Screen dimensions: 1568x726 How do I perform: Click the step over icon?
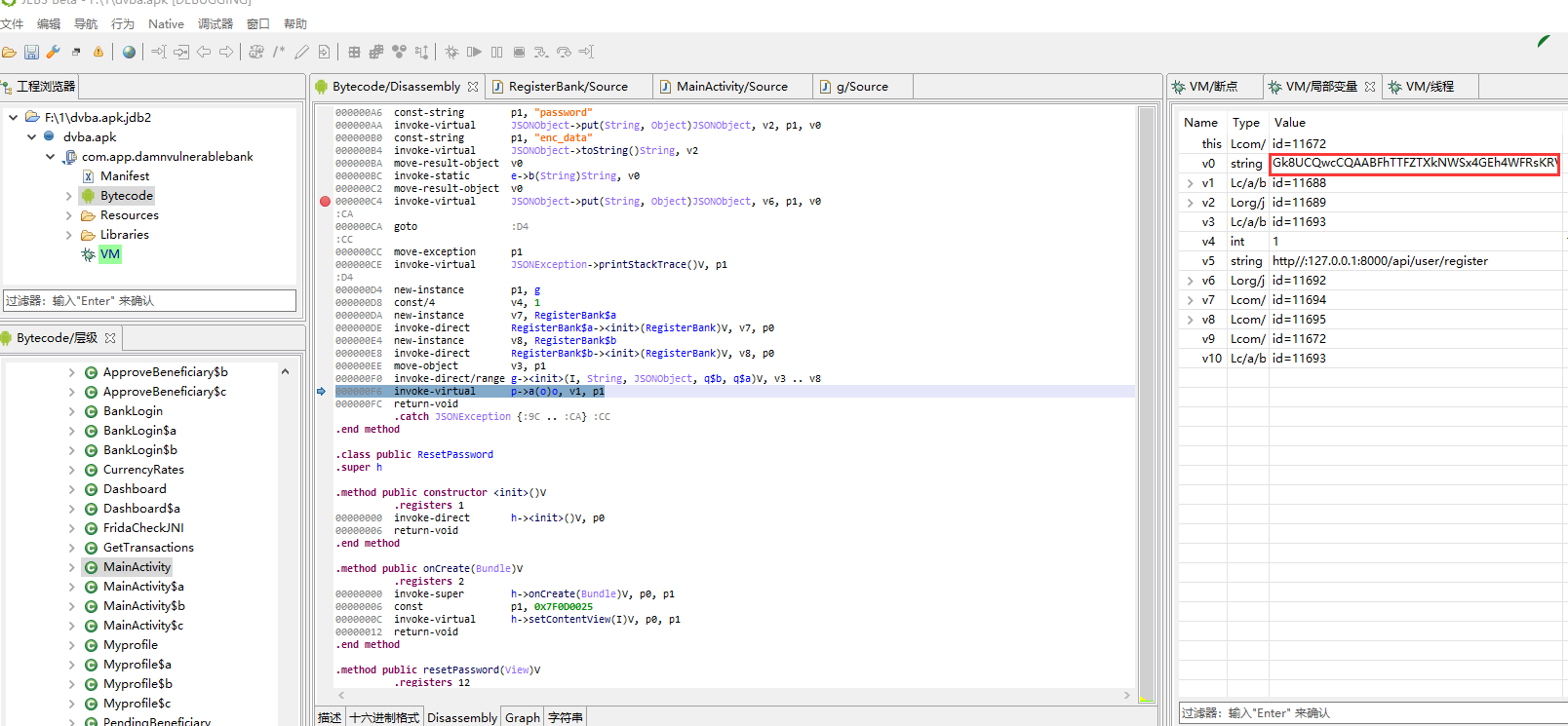(x=564, y=52)
